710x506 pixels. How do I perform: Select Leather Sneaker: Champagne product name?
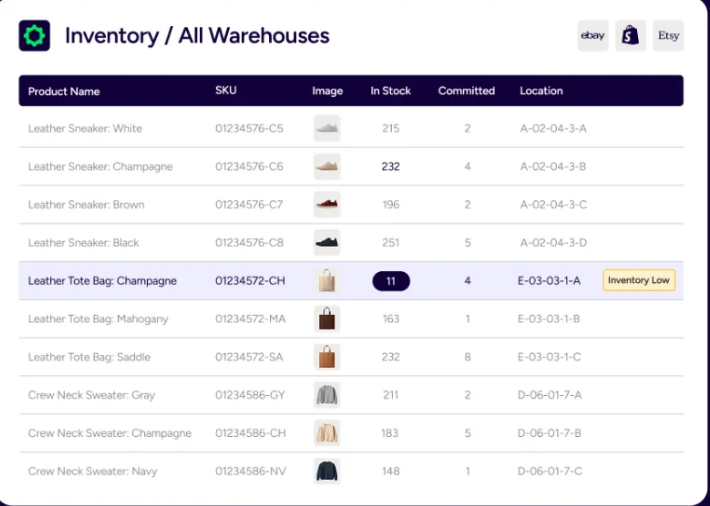[x=101, y=167]
